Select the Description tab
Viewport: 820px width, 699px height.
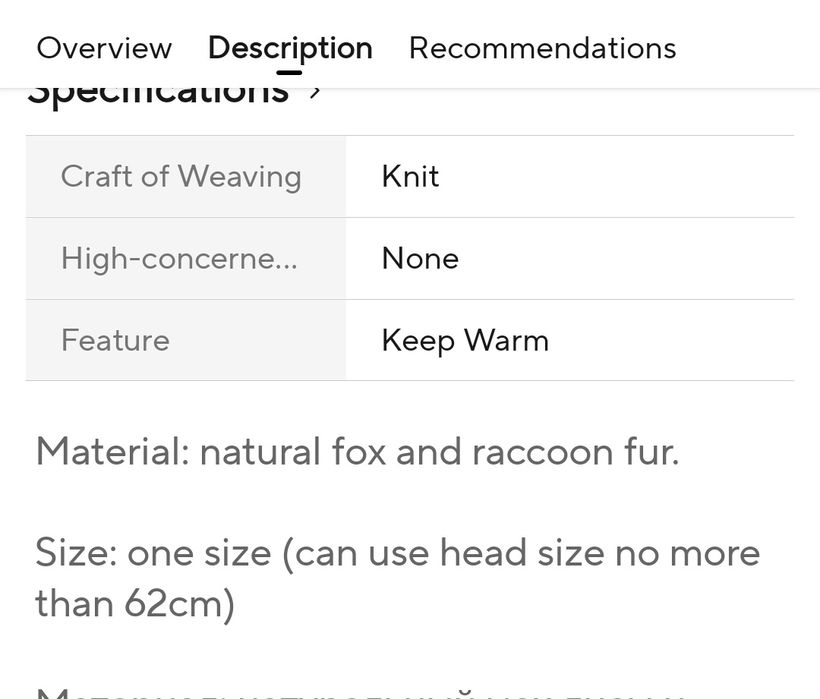pos(290,48)
